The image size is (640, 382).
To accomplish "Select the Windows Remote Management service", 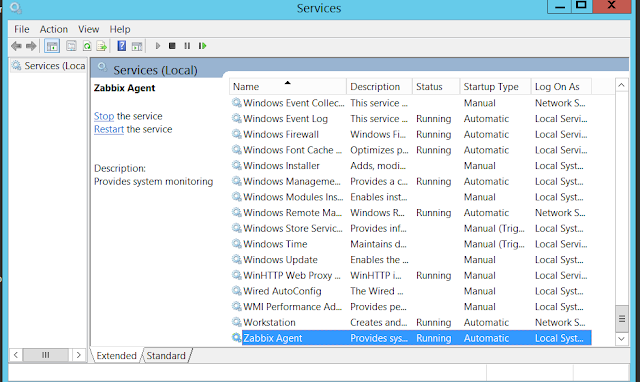I will point(410,213).
